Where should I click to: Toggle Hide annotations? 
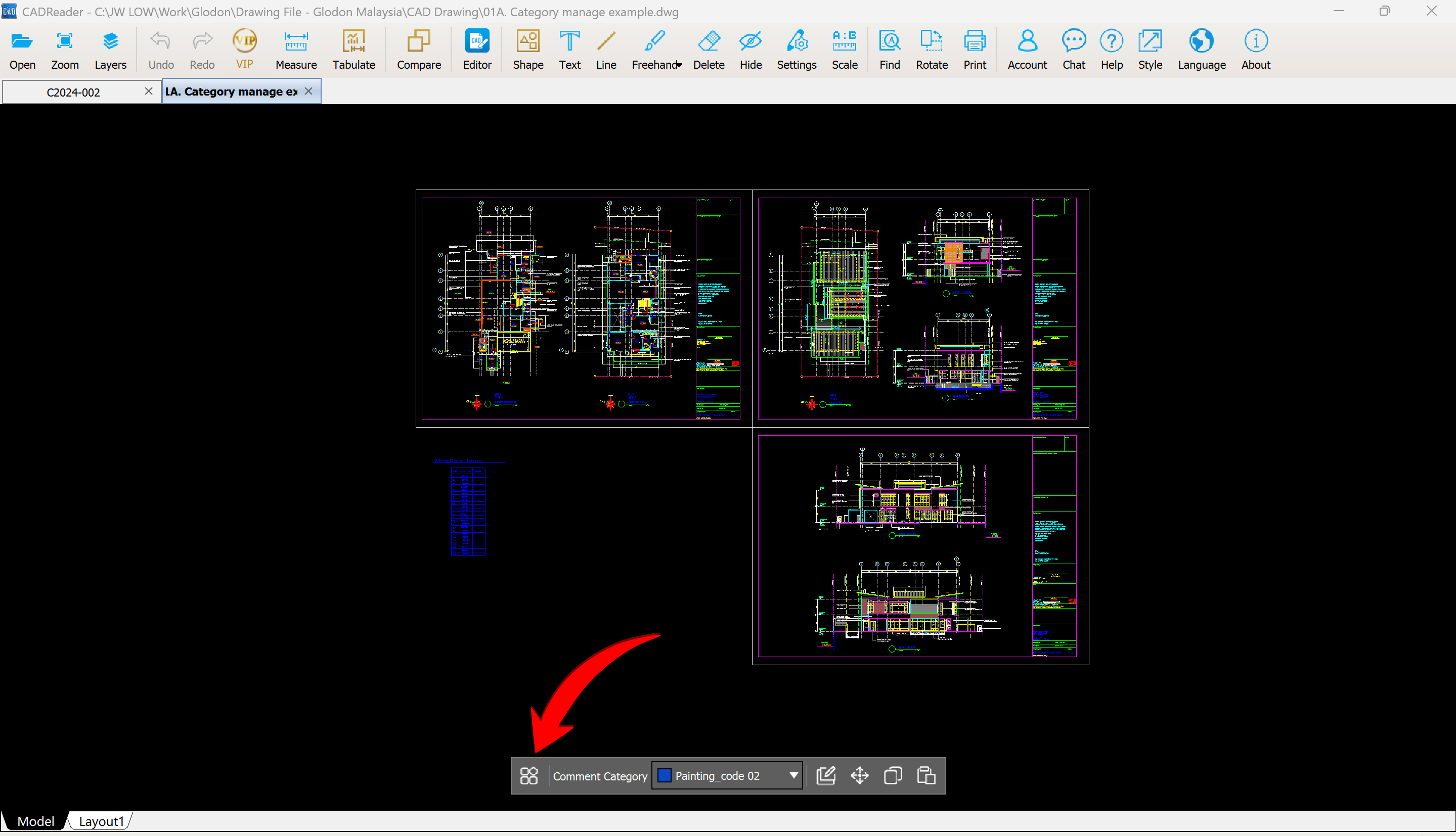coord(751,50)
